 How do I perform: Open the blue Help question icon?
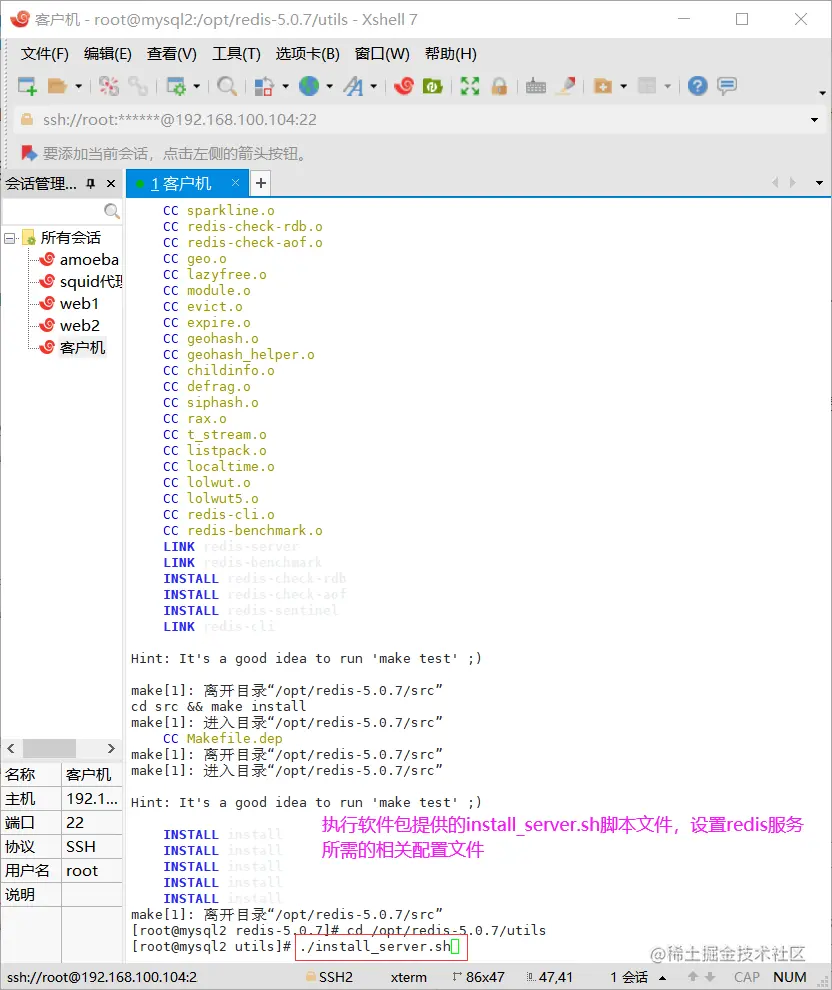(698, 86)
